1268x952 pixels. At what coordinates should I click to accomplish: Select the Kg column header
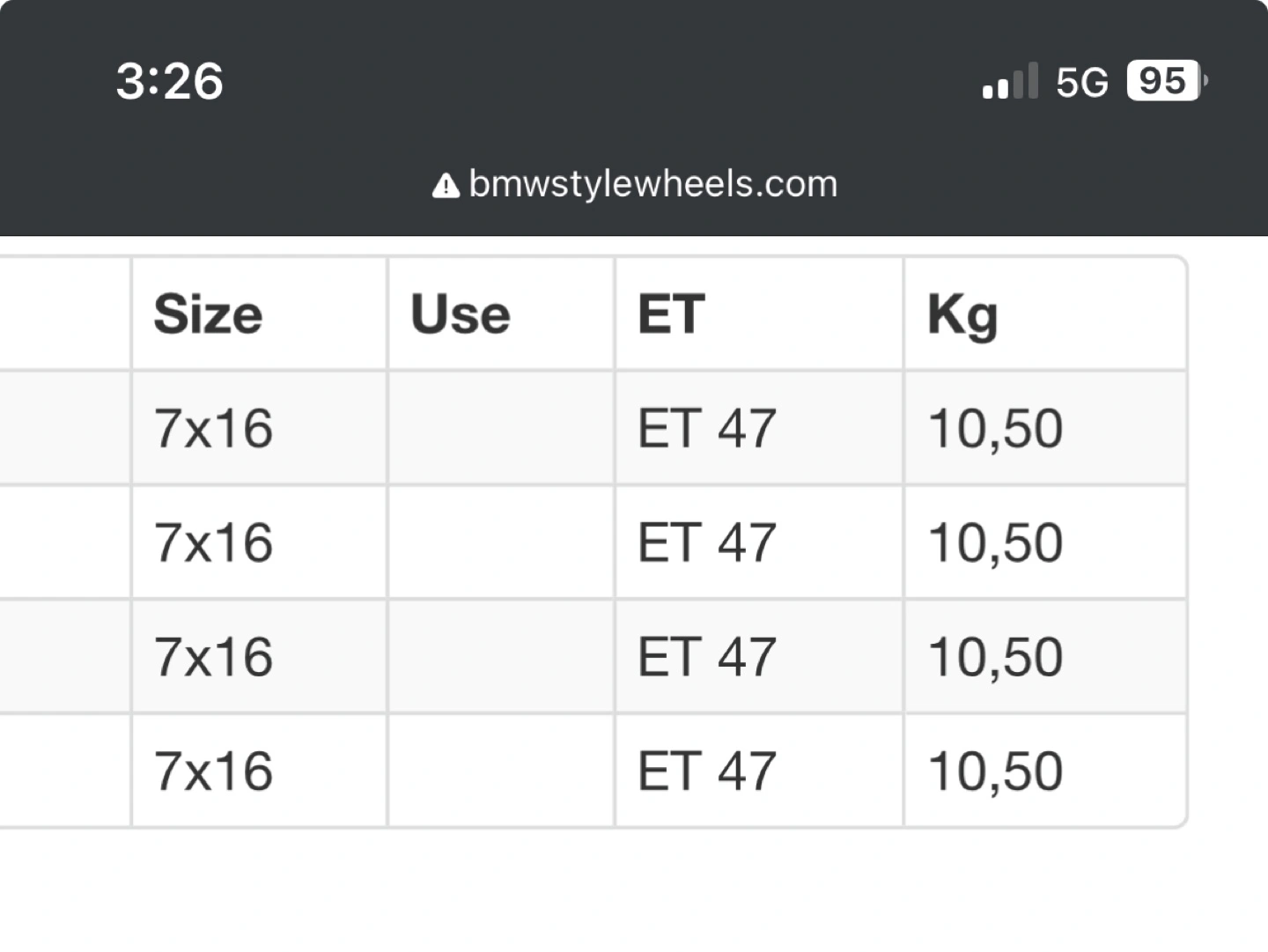click(x=962, y=316)
